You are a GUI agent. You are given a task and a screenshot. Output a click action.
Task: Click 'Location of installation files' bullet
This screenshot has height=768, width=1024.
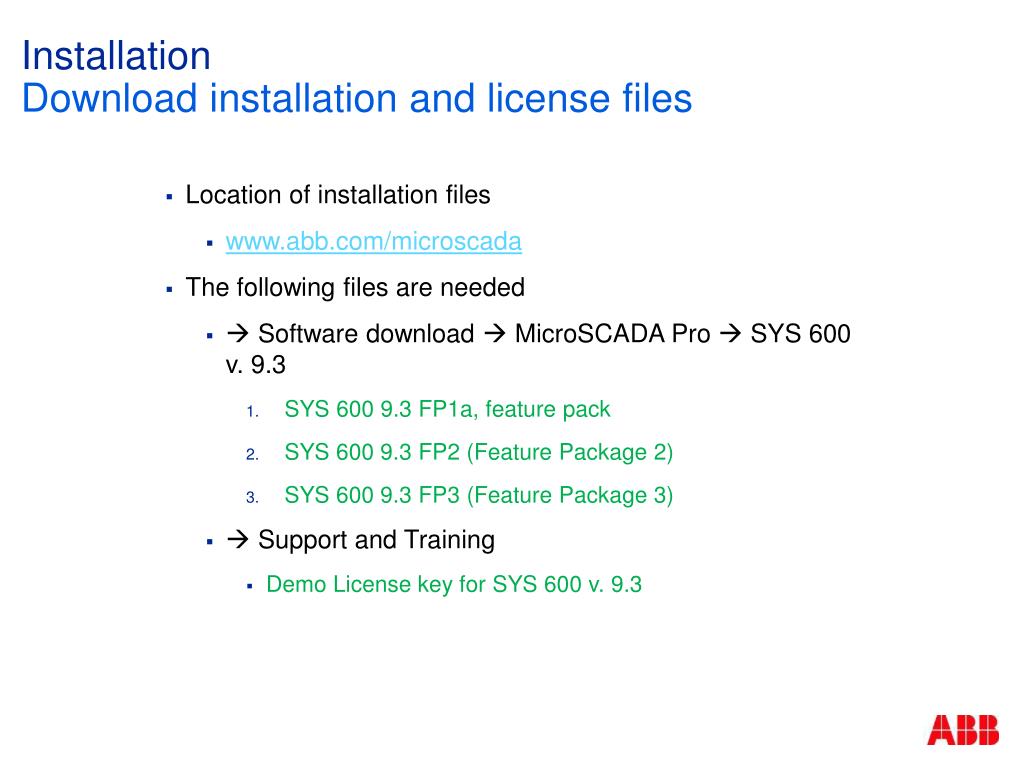[x=338, y=195]
